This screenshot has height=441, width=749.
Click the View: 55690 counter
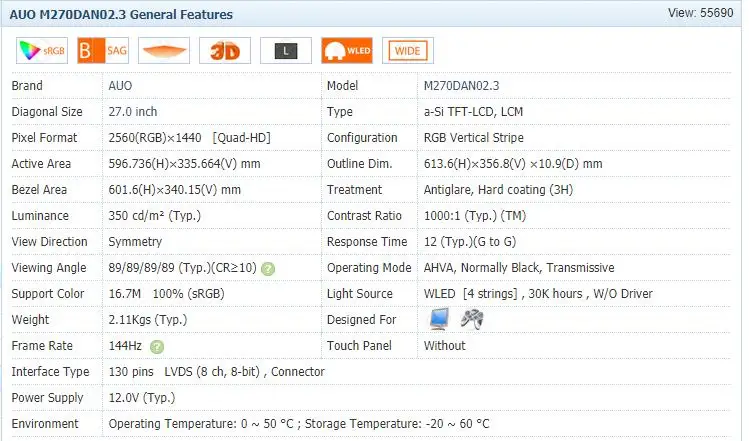700,13
